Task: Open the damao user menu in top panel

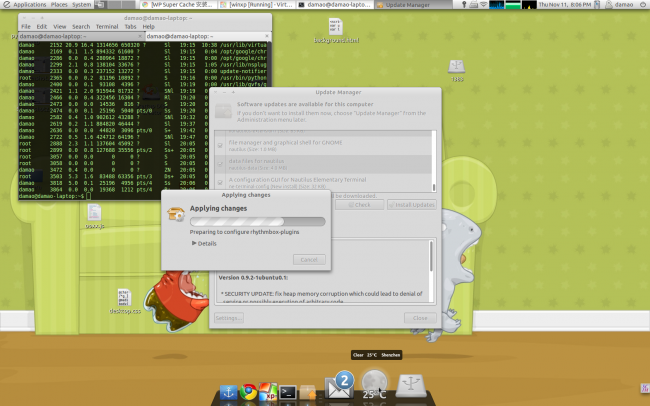Action: click(619, 5)
